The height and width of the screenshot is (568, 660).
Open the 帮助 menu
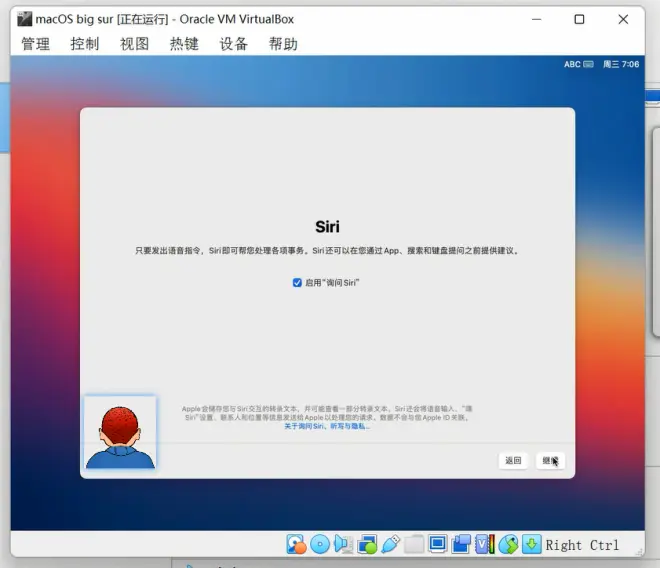coord(283,44)
